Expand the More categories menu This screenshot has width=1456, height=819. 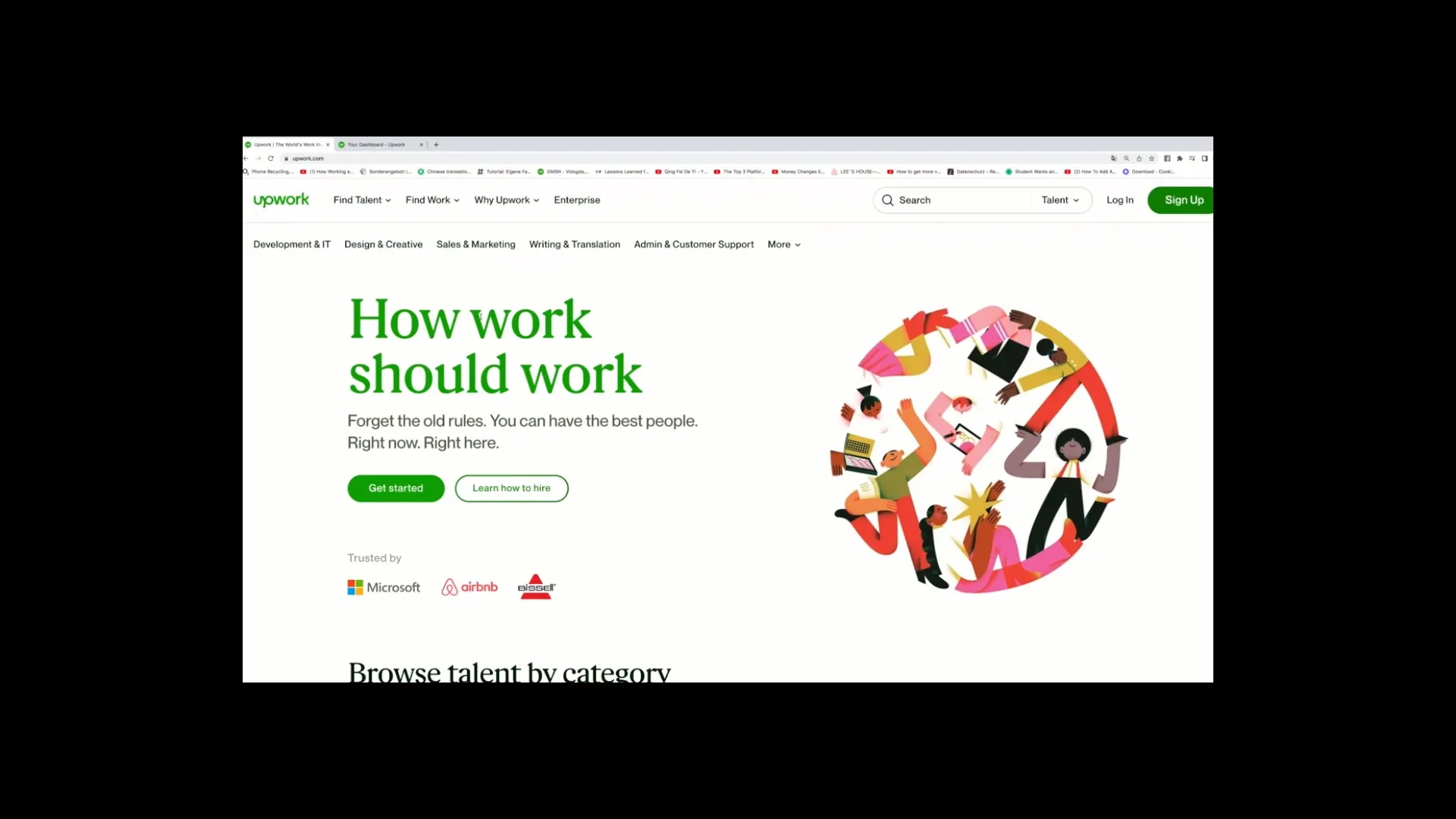784,244
